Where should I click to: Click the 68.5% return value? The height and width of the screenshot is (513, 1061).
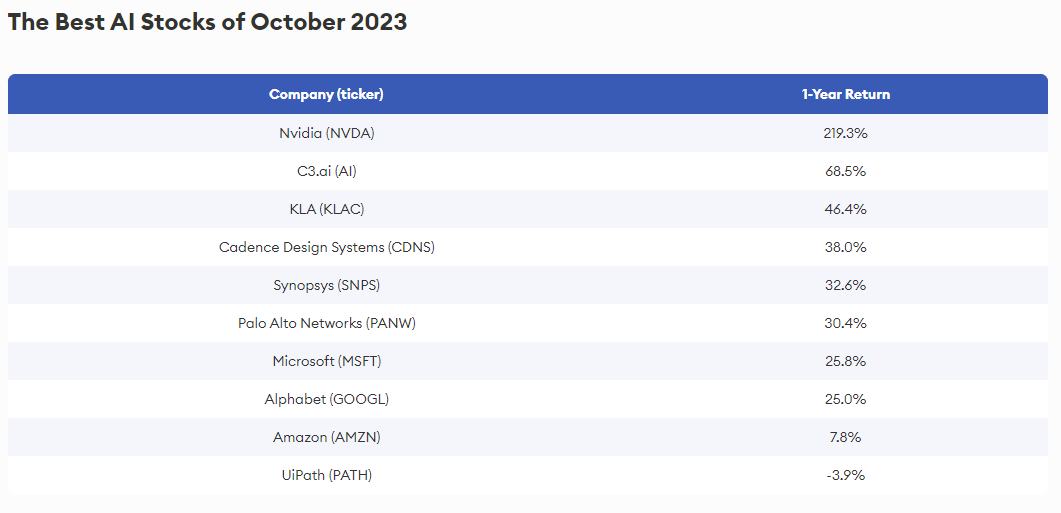846,171
